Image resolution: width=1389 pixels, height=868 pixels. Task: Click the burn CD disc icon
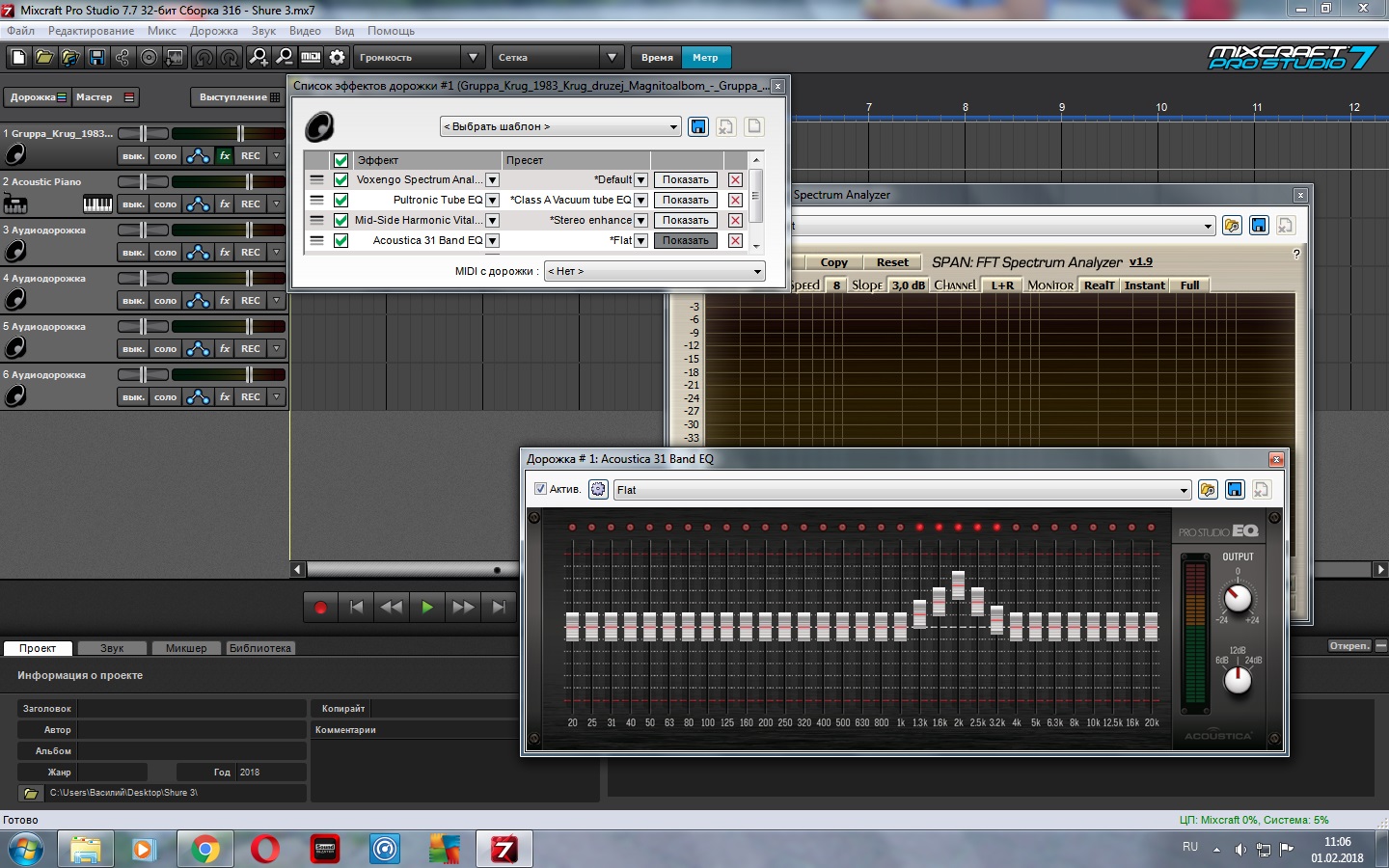pyautogui.click(x=149, y=58)
